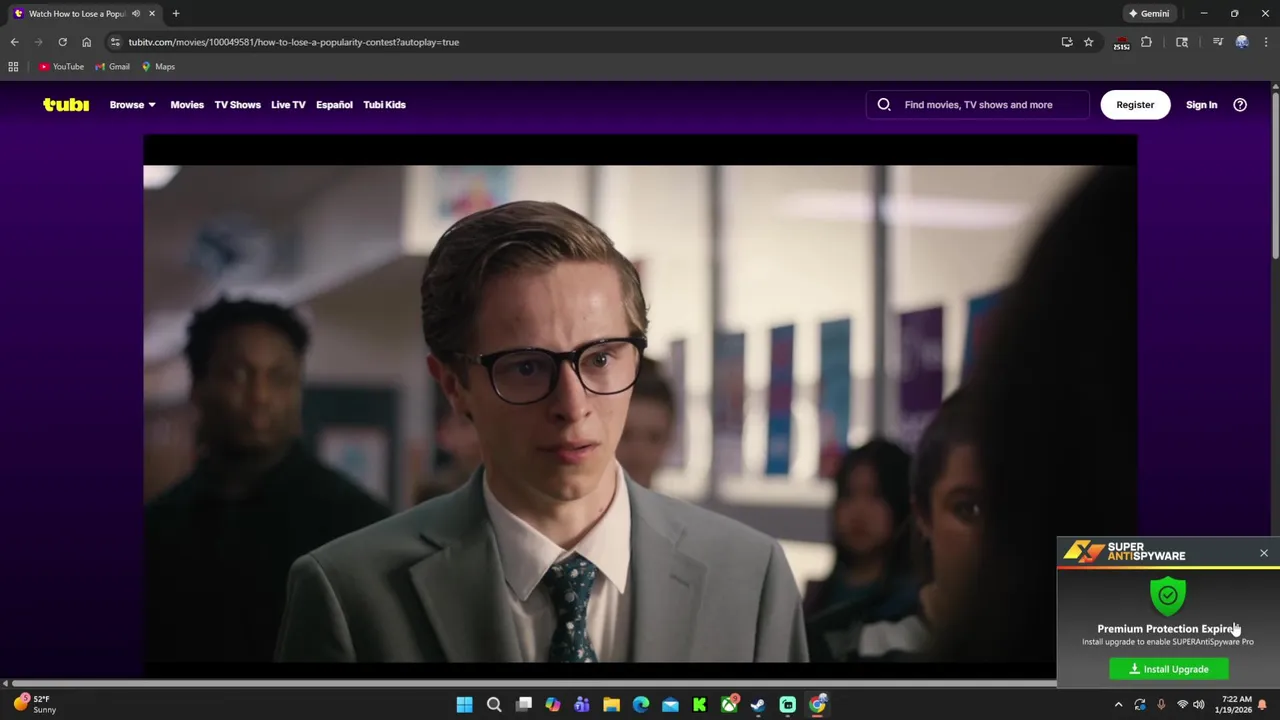Screen dimensions: 1280x720
Task: Install the Tubi app from the address bar icon
Action: [x=1067, y=42]
